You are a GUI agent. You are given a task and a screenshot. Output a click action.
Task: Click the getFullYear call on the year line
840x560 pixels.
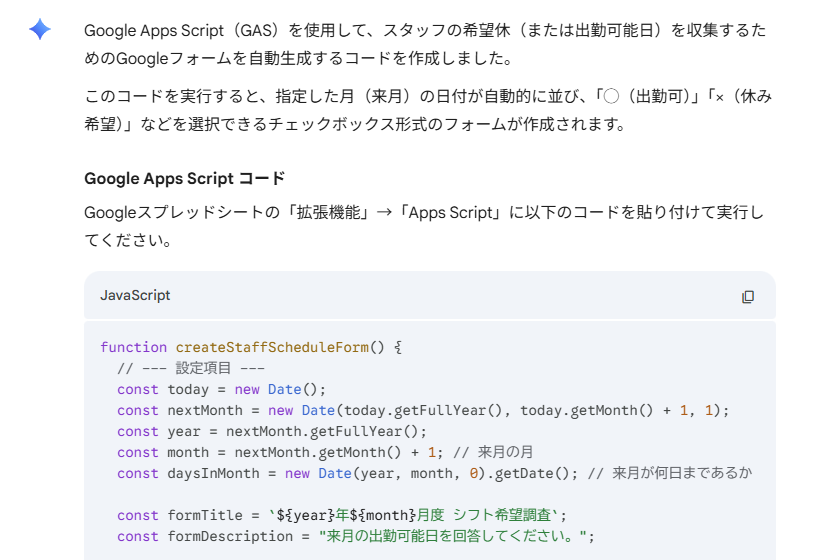(369, 431)
